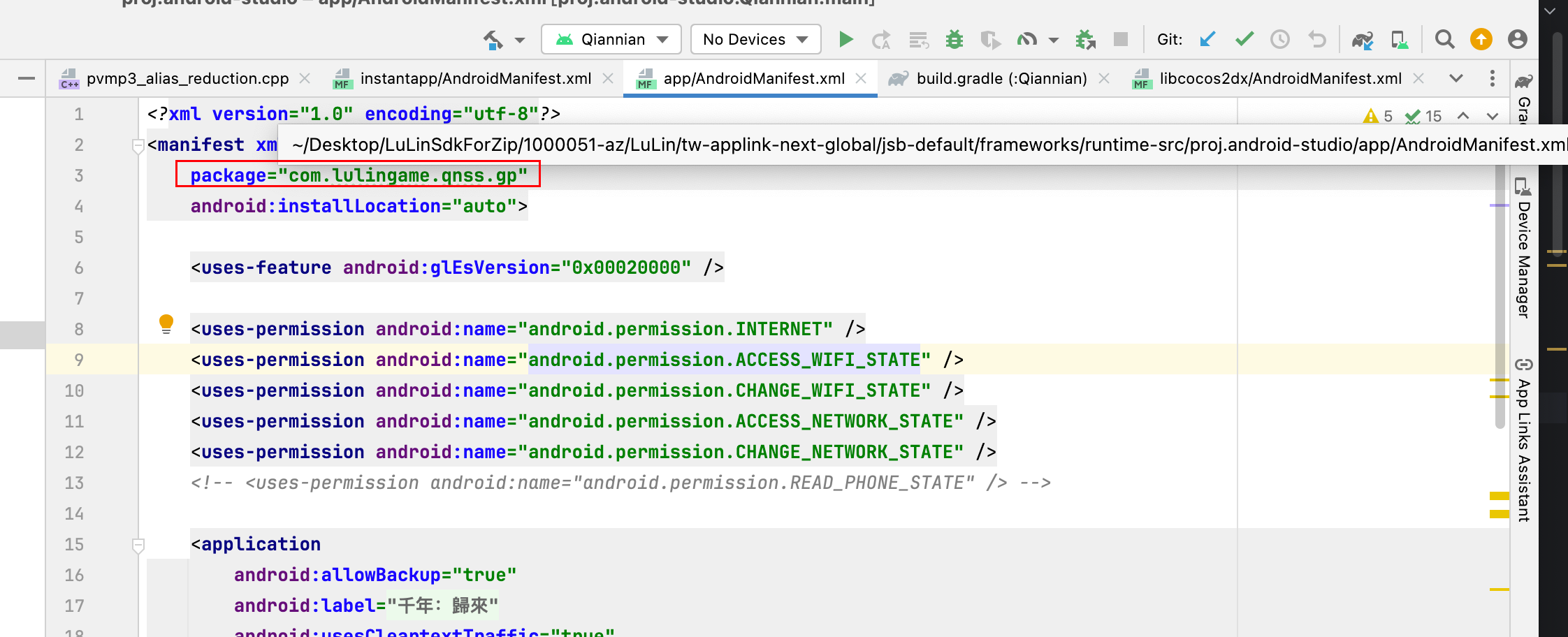The width and height of the screenshot is (1568, 637).
Task: Switch to build.gradle (:Qiannian) tab
Action: tap(1001, 78)
